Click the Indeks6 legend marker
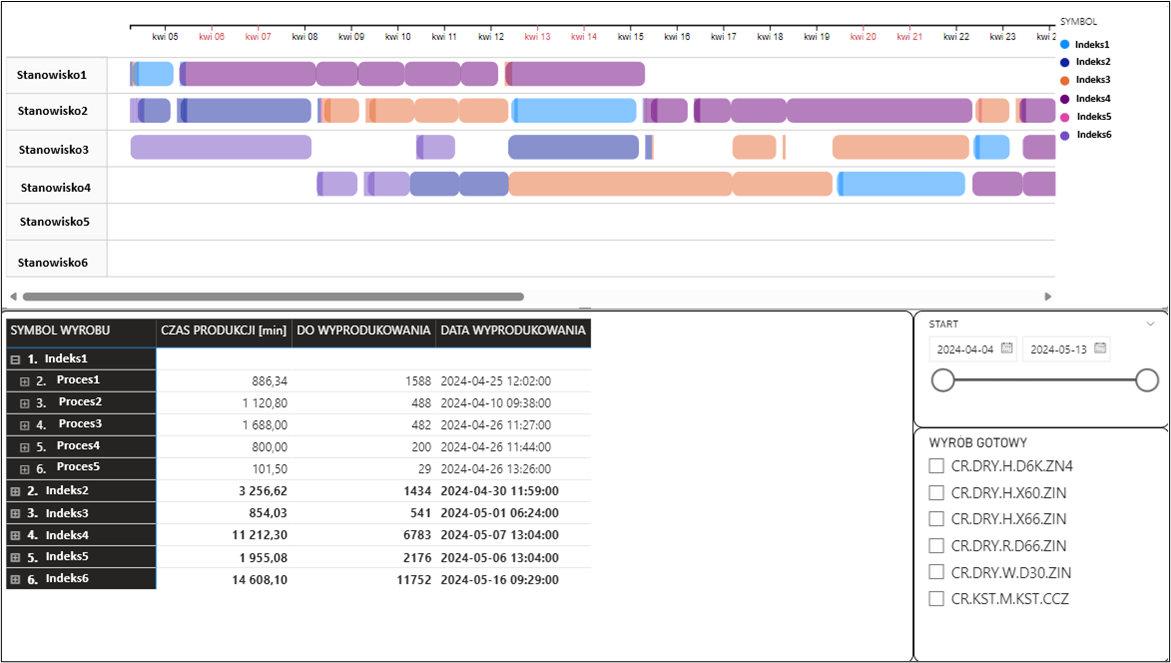The height and width of the screenshot is (663, 1171). (1065, 135)
